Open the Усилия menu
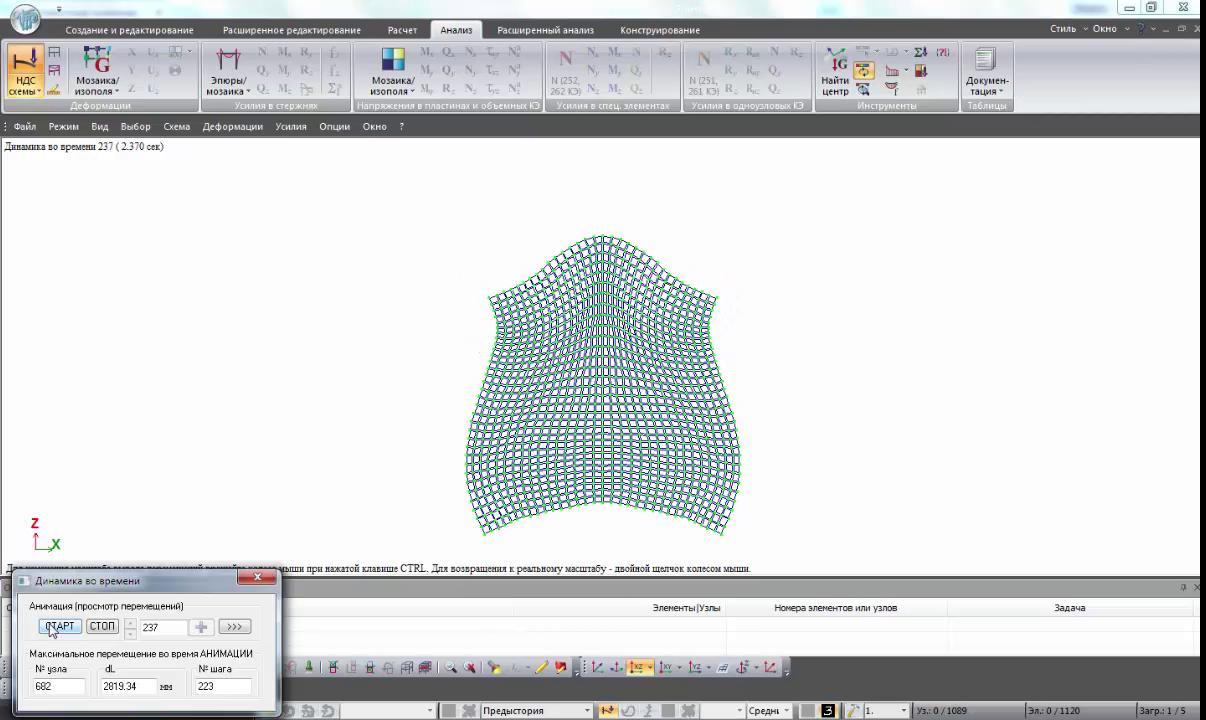This screenshot has width=1206, height=720. coord(291,127)
